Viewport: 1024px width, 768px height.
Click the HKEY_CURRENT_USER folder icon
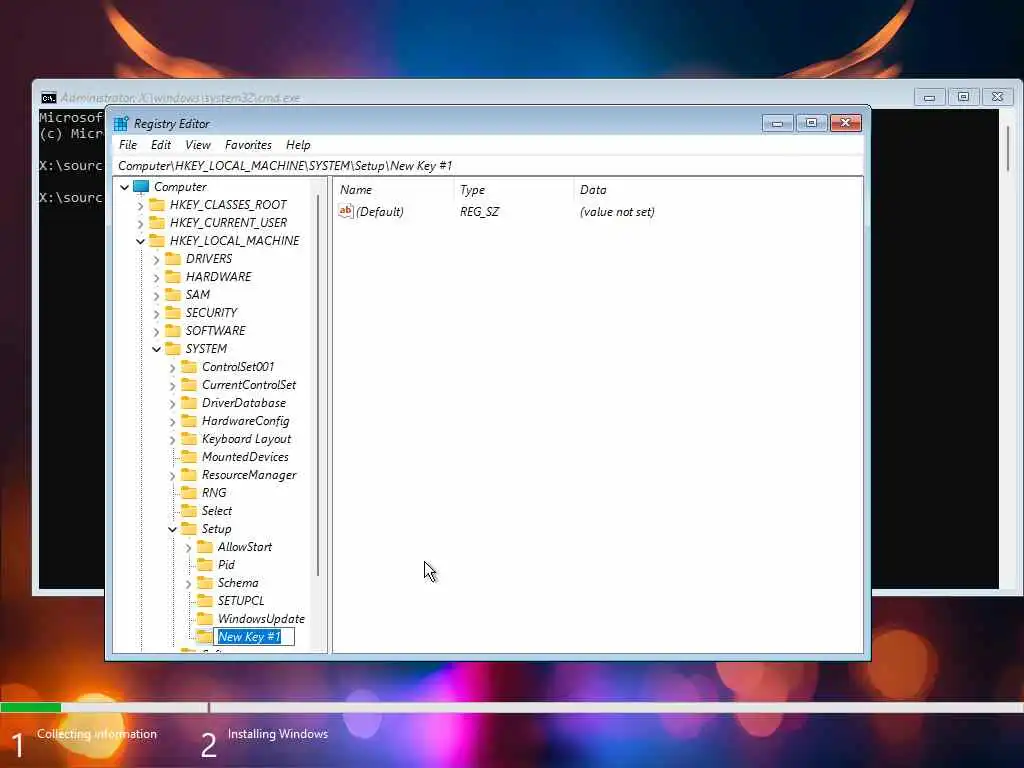(157, 223)
